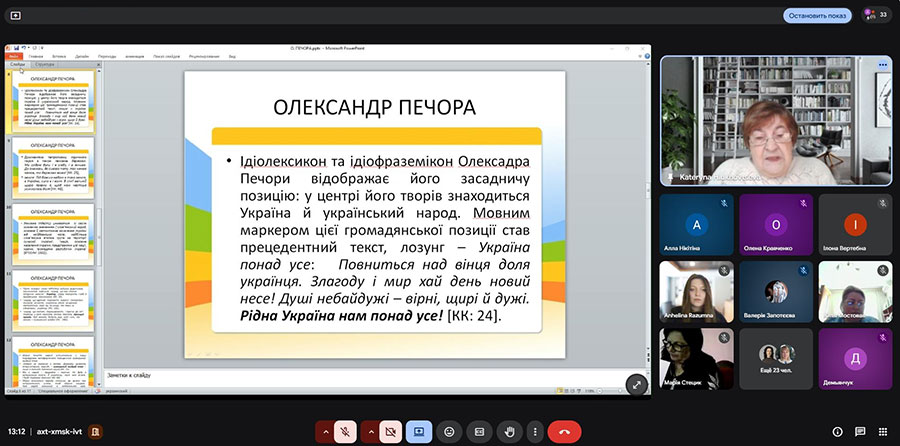Open more options three-dot menu
Screen dimensions: 900x446
[x=535, y=432]
